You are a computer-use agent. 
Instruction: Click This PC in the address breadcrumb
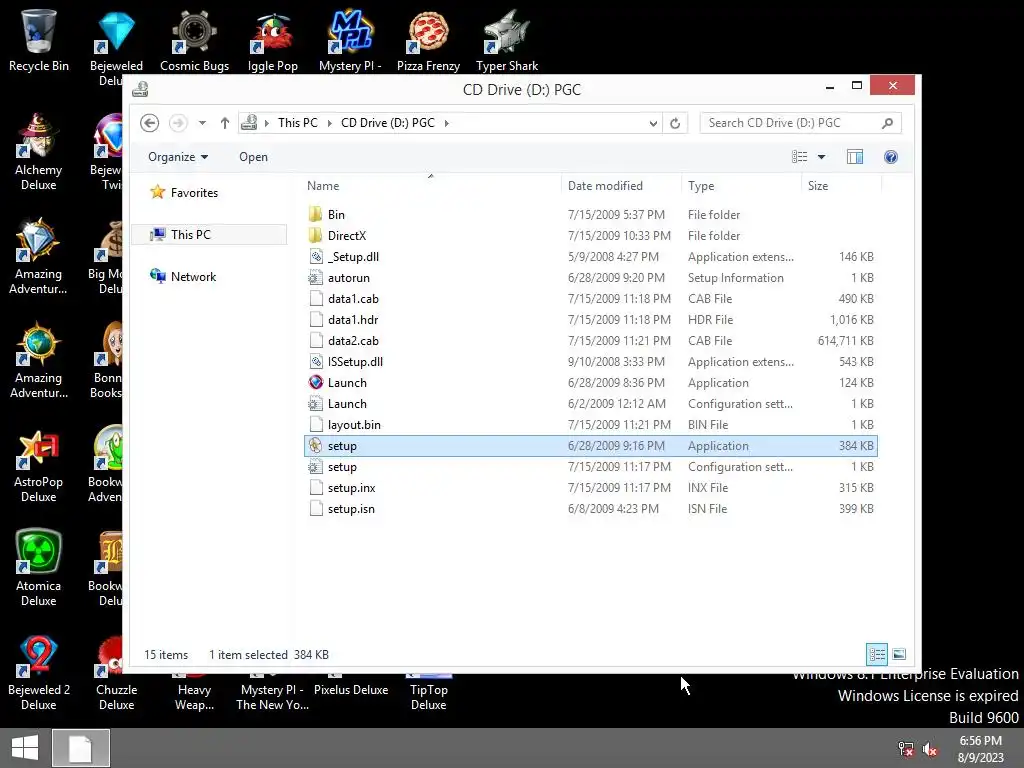click(x=298, y=123)
